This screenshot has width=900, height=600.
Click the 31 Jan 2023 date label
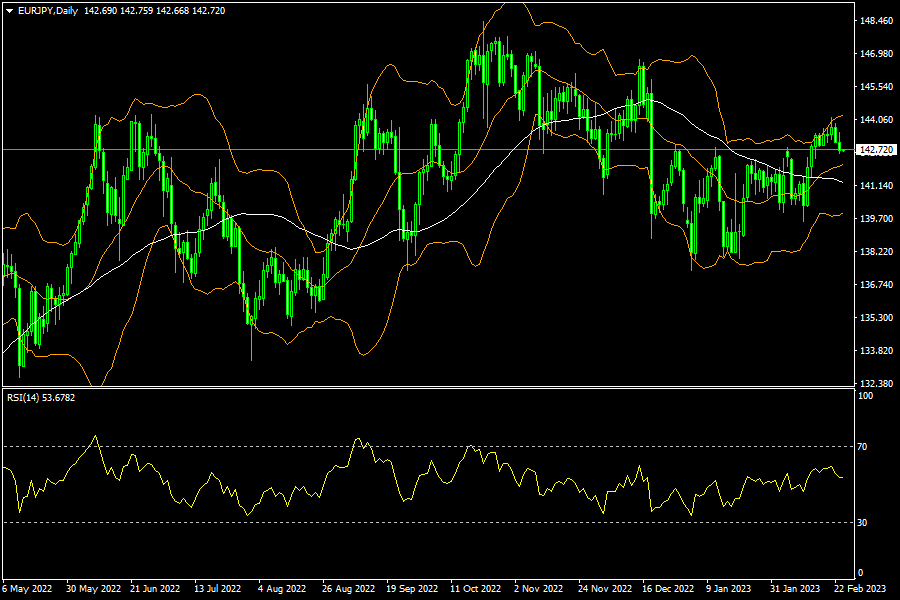point(795,589)
